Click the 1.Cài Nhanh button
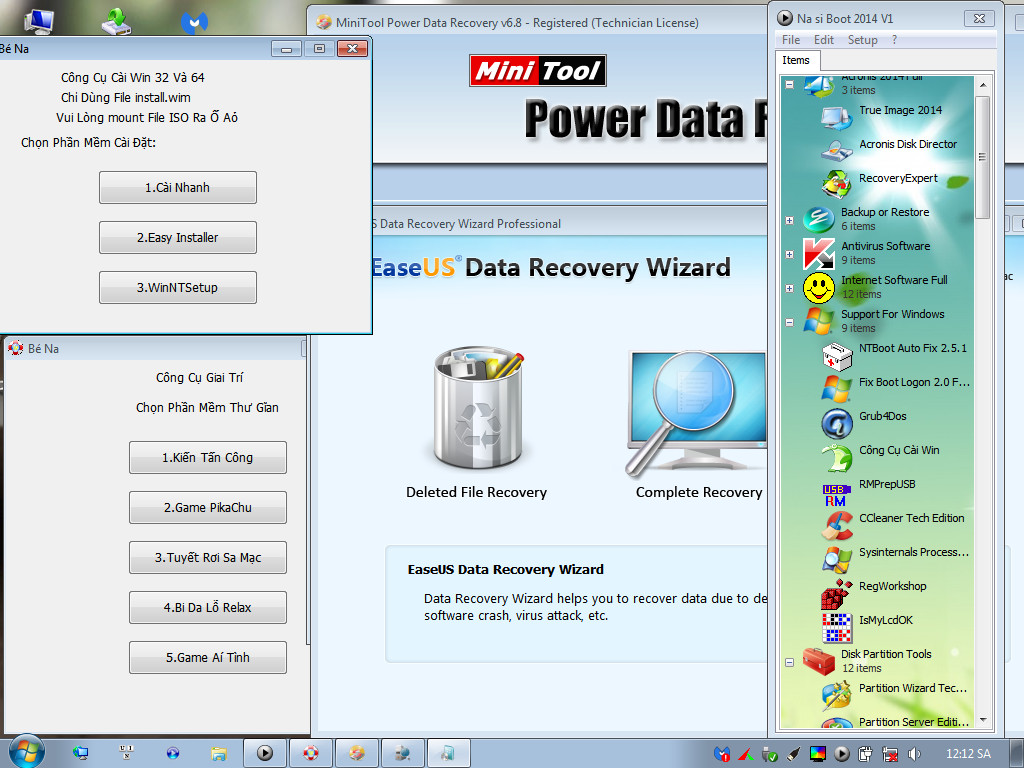This screenshot has height=768, width=1024. click(x=178, y=187)
